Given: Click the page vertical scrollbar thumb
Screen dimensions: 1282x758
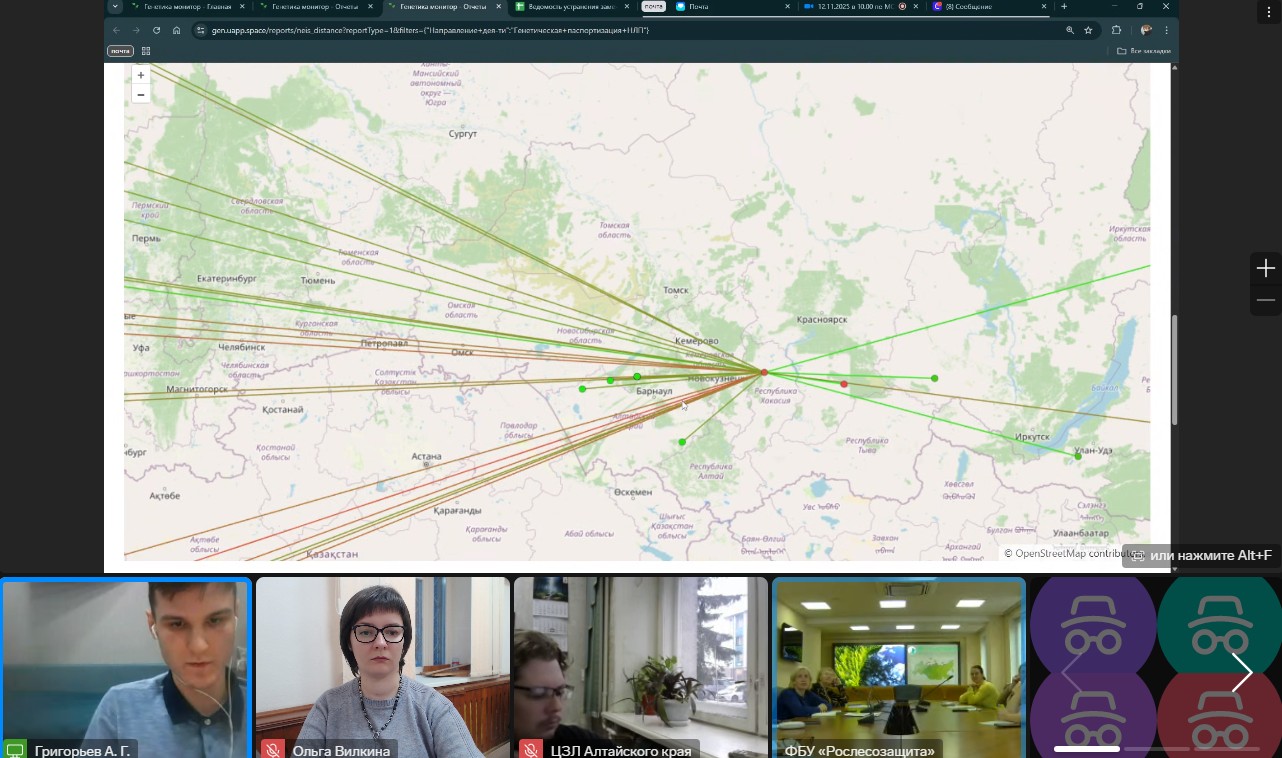Looking at the screenshot, I should [x=1175, y=355].
